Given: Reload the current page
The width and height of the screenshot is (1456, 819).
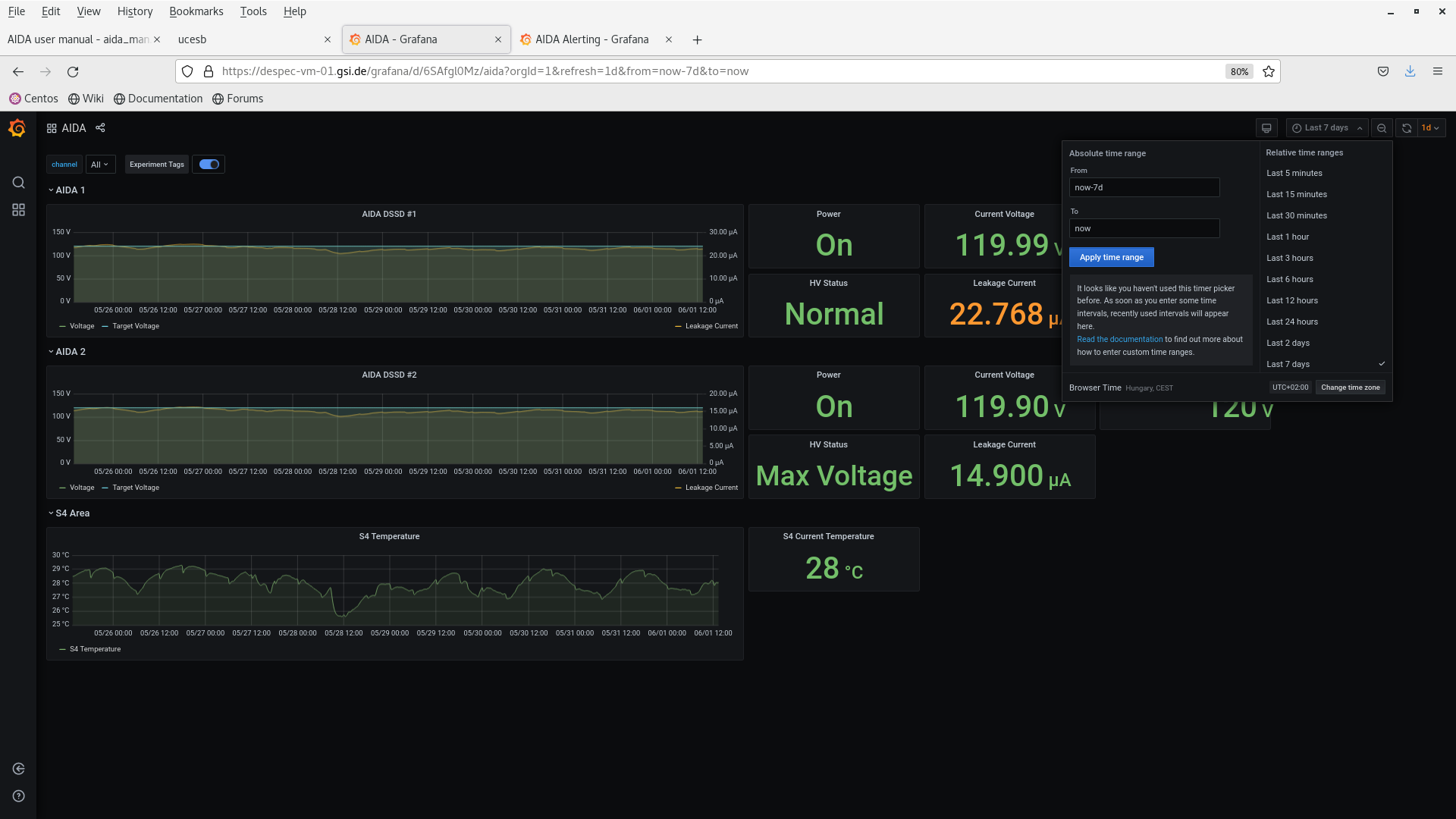Looking at the screenshot, I should click(x=73, y=71).
